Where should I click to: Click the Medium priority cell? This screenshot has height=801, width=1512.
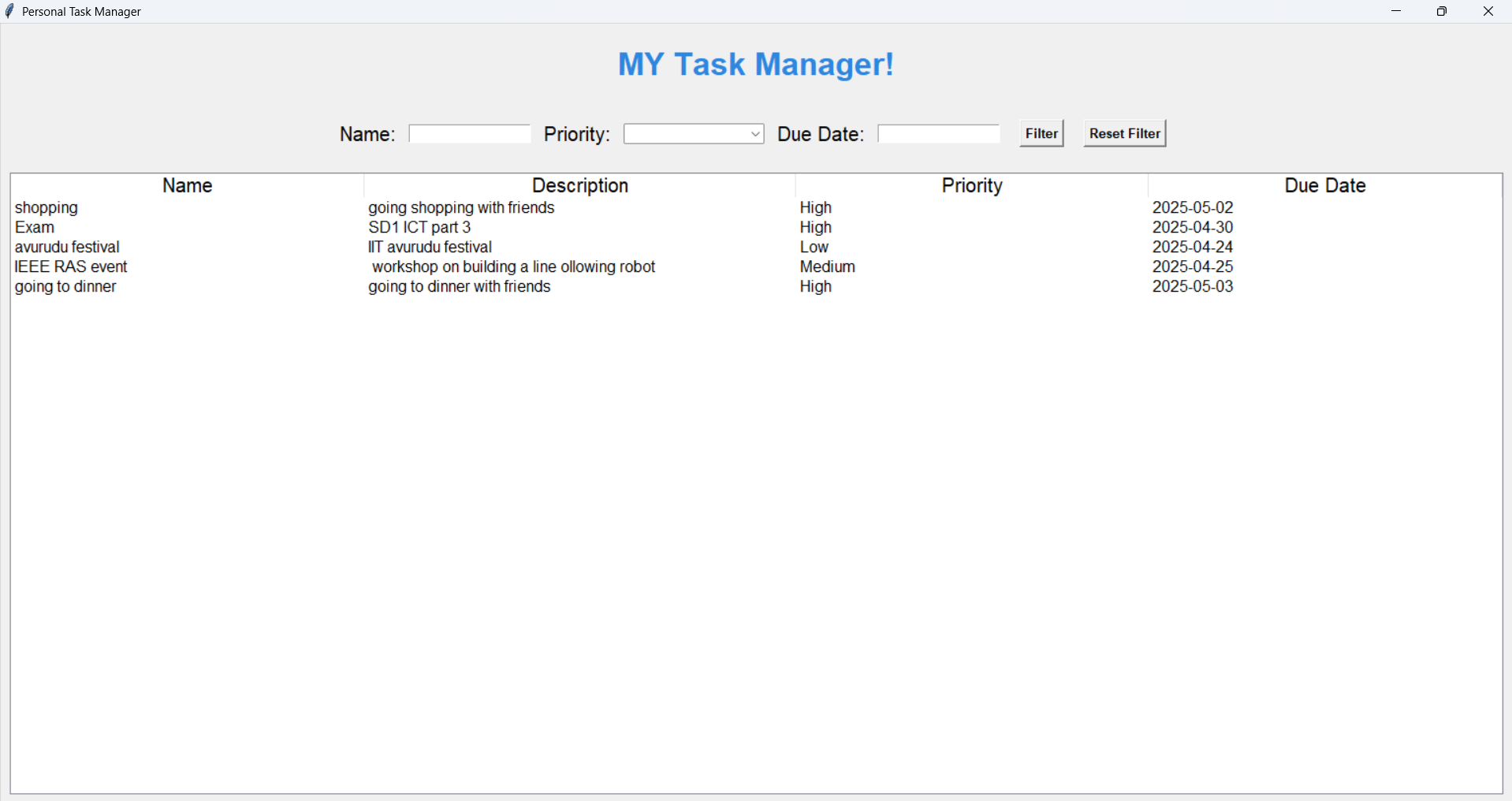pos(827,267)
